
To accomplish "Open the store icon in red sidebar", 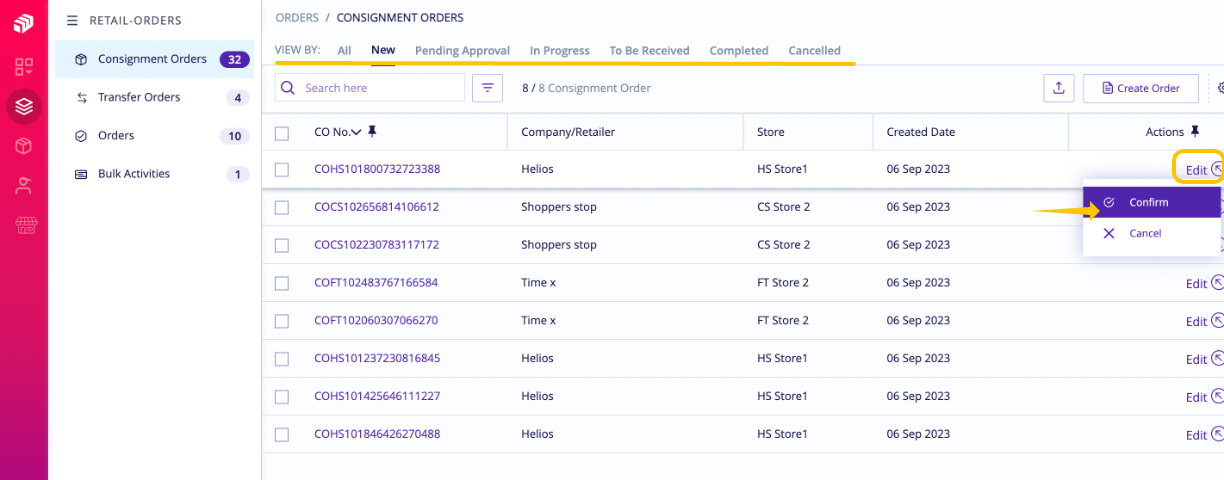I will tap(24, 225).
